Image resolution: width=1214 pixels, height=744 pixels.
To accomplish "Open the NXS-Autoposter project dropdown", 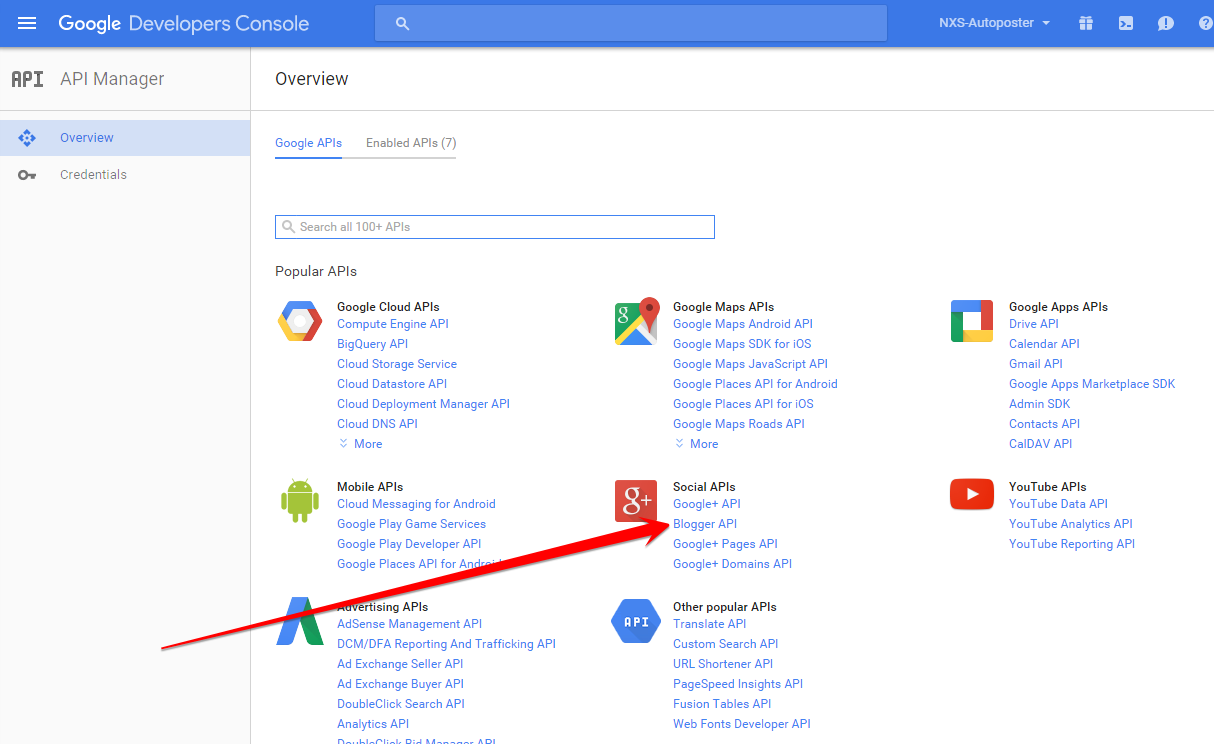I will pyautogui.click(x=994, y=23).
